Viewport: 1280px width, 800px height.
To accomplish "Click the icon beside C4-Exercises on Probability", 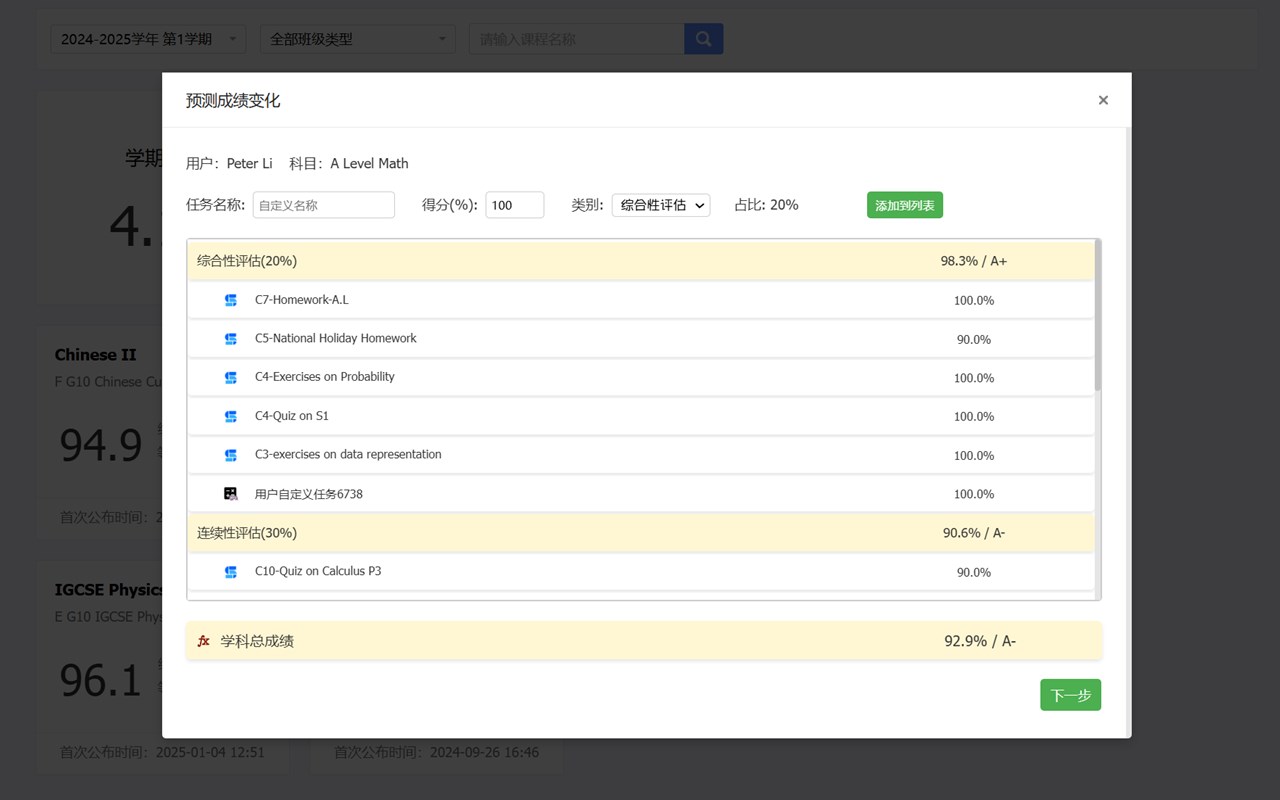I will (x=231, y=377).
